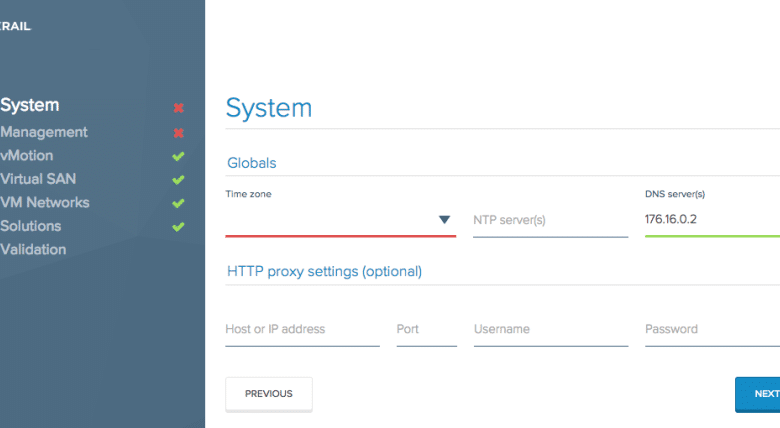
Task: Navigate to VM Networks section
Action: point(45,202)
